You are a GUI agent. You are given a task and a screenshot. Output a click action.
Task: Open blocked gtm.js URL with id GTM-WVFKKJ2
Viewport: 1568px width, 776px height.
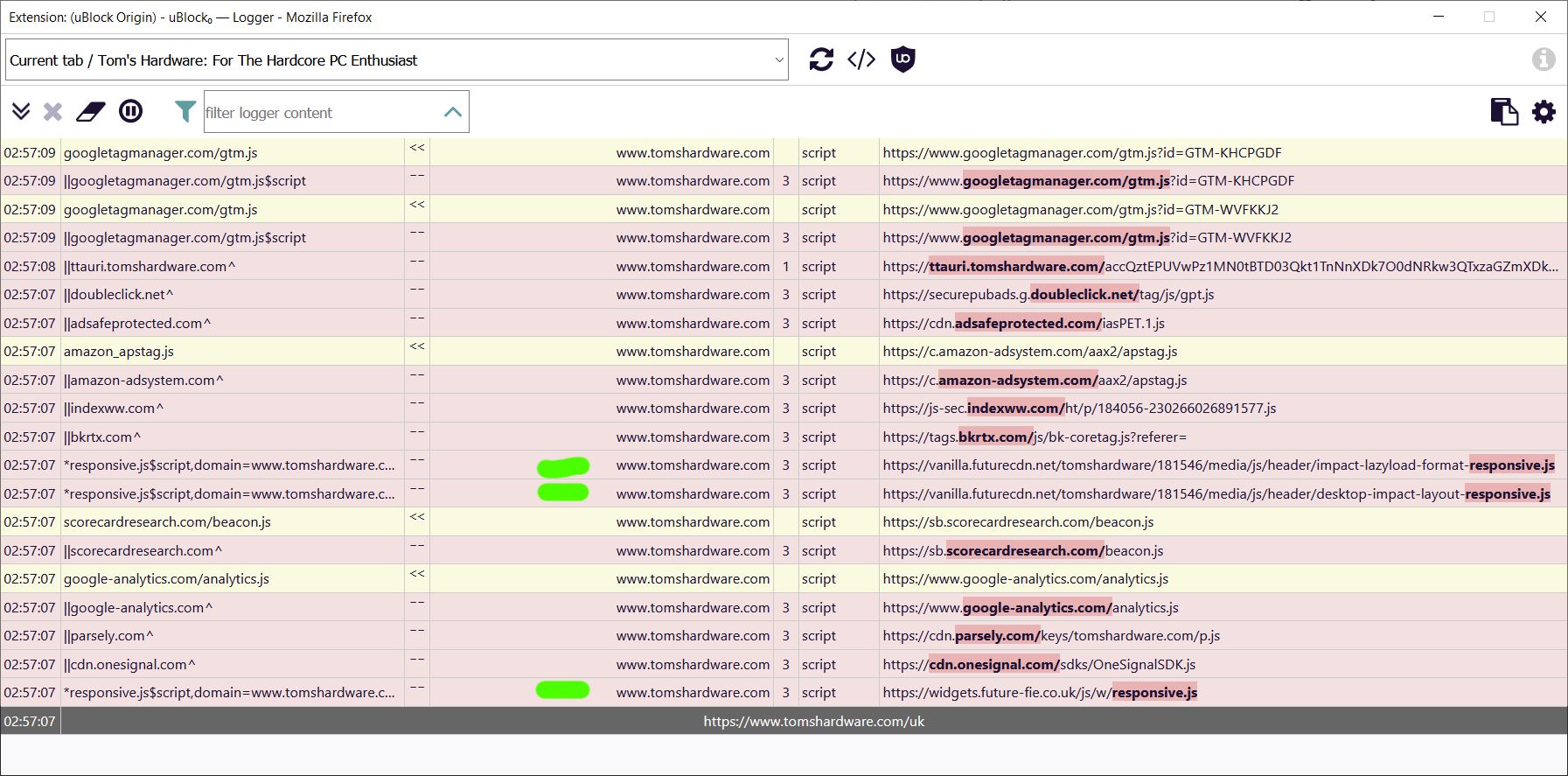pos(1223,238)
